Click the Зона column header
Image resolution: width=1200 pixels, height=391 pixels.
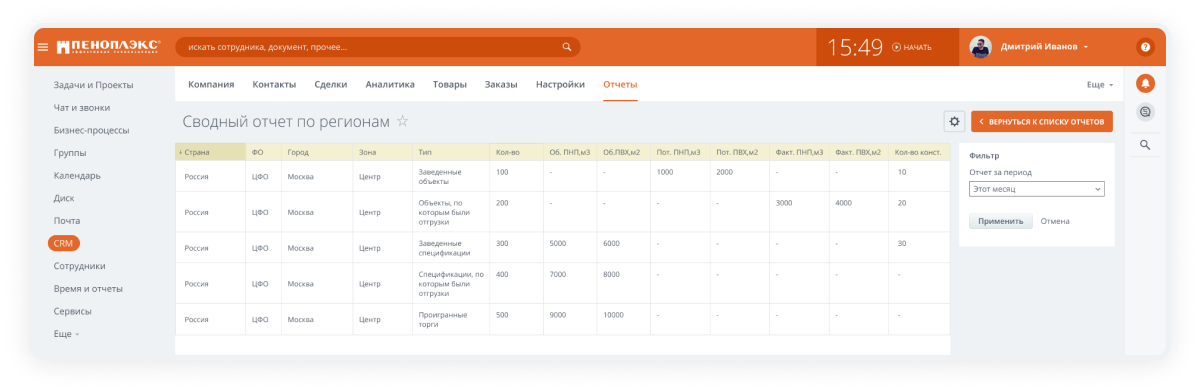tap(382, 152)
